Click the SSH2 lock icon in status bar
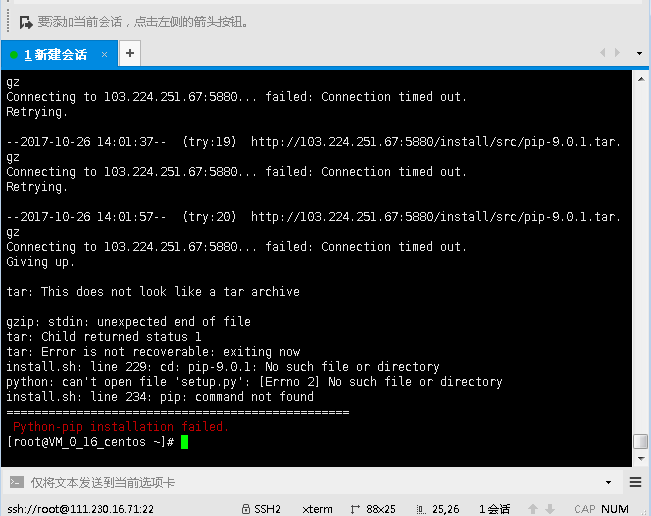 246,509
